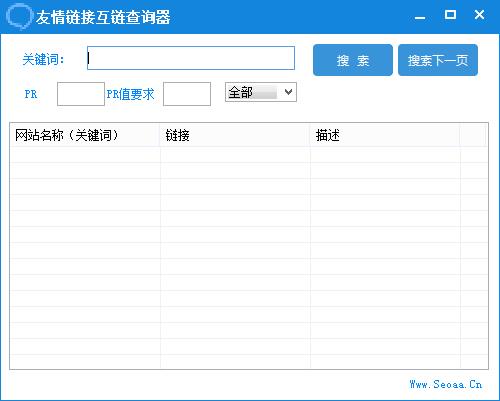Click the PR值要求 label
The image size is (500, 401).
(x=130, y=94)
